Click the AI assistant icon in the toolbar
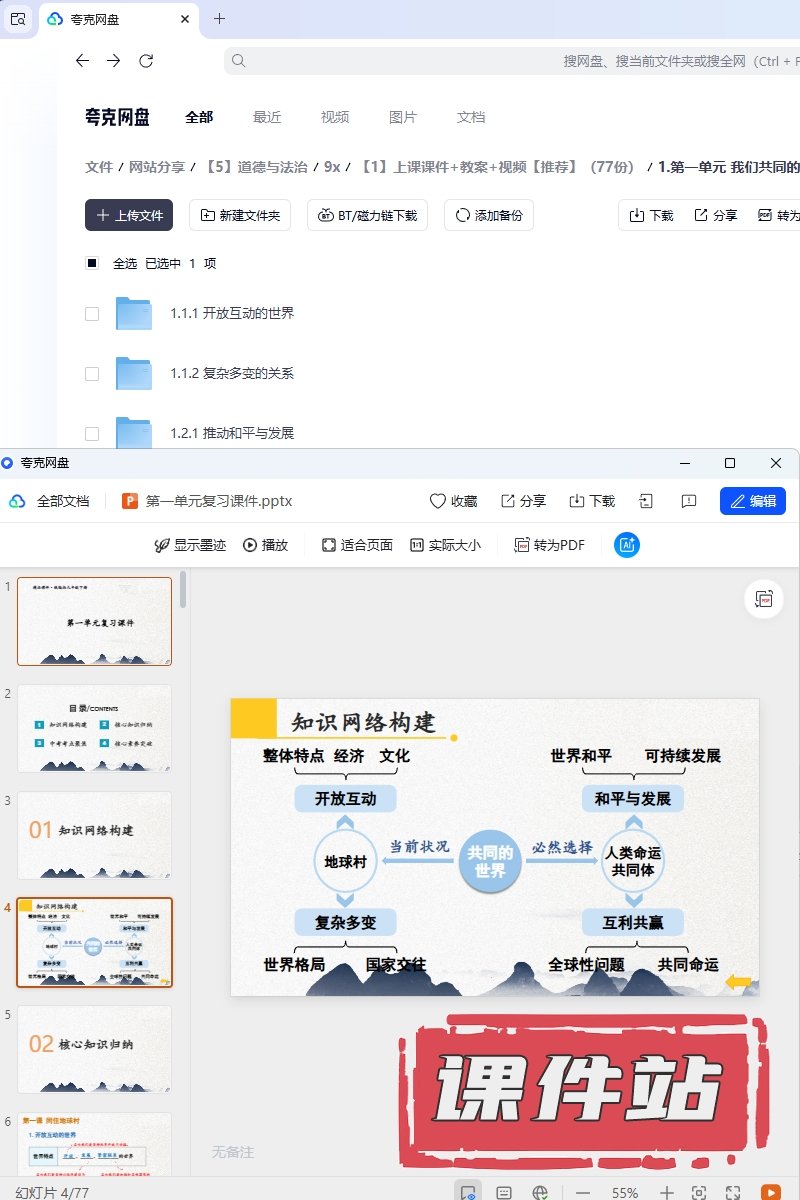The height and width of the screenshot is (1200, 800). click(x=627, y=545)
